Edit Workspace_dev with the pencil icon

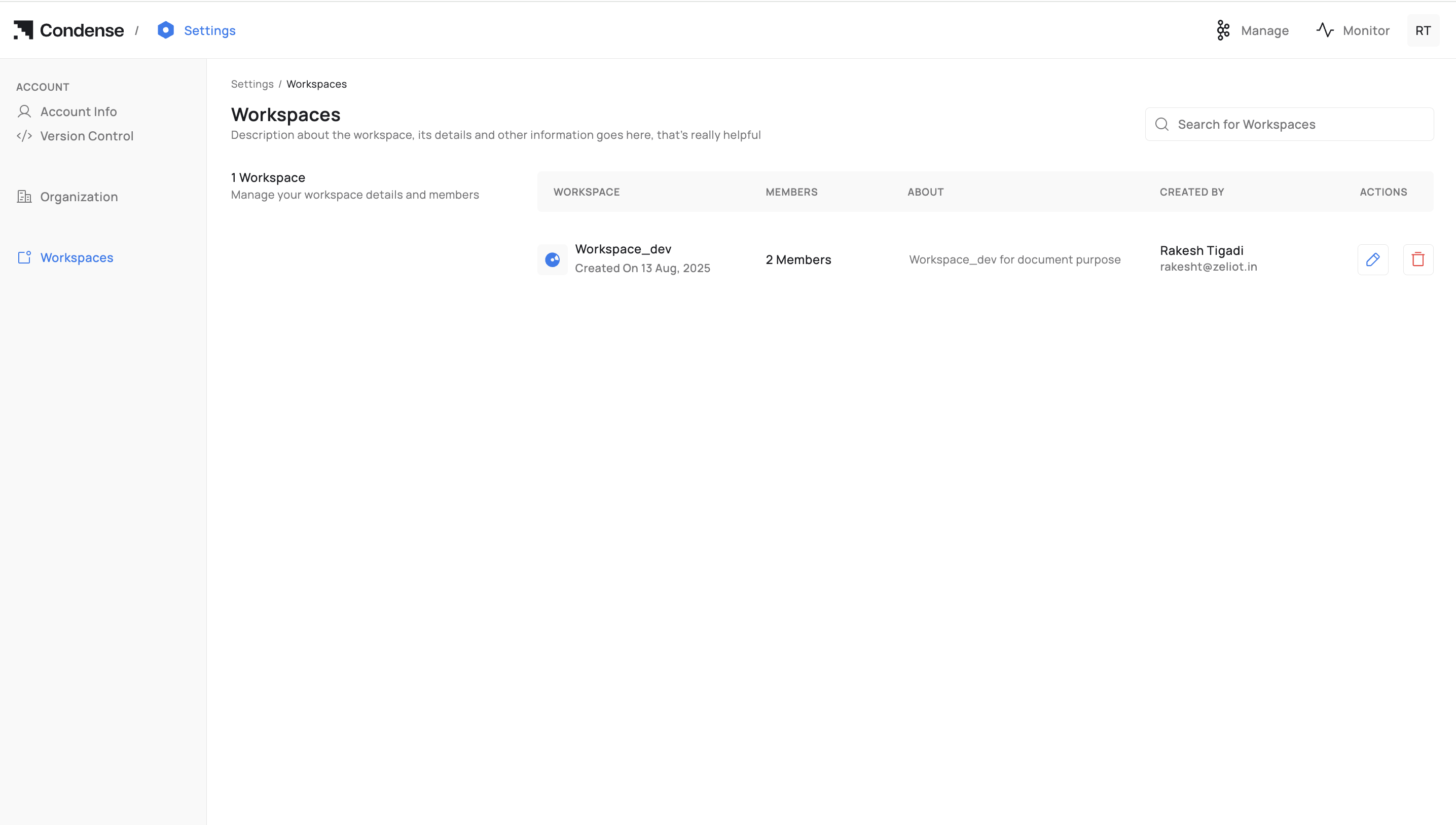tap(1372, 259)
